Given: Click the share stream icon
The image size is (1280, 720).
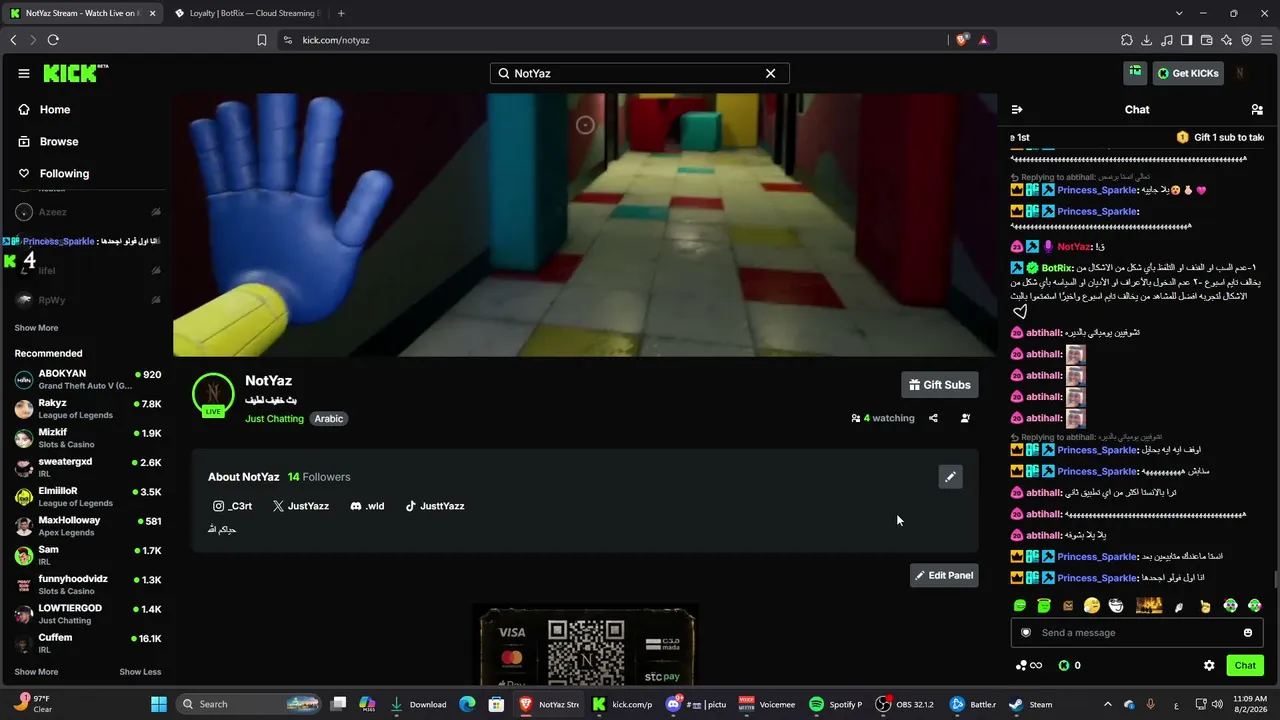Looking at the screenshot, I should (933, 418).
